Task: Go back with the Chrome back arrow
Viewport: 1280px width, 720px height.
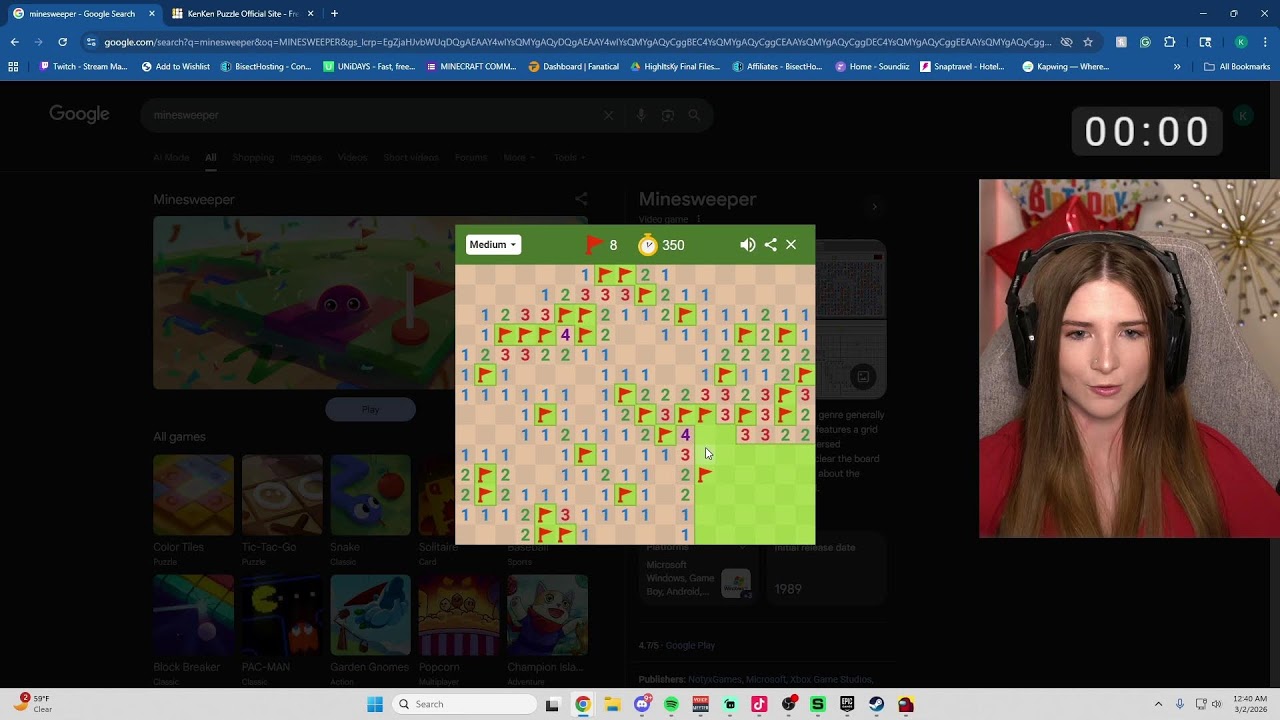Action: click(14, 42)
